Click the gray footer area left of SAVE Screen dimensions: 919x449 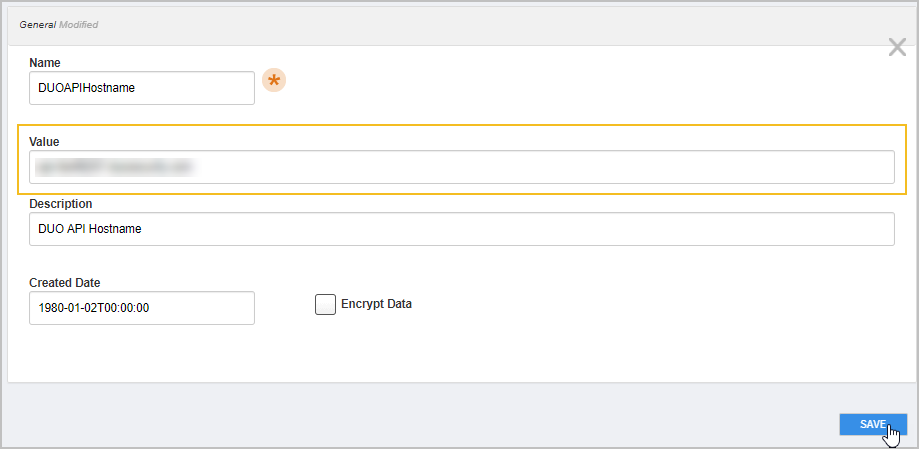(400, 420)
